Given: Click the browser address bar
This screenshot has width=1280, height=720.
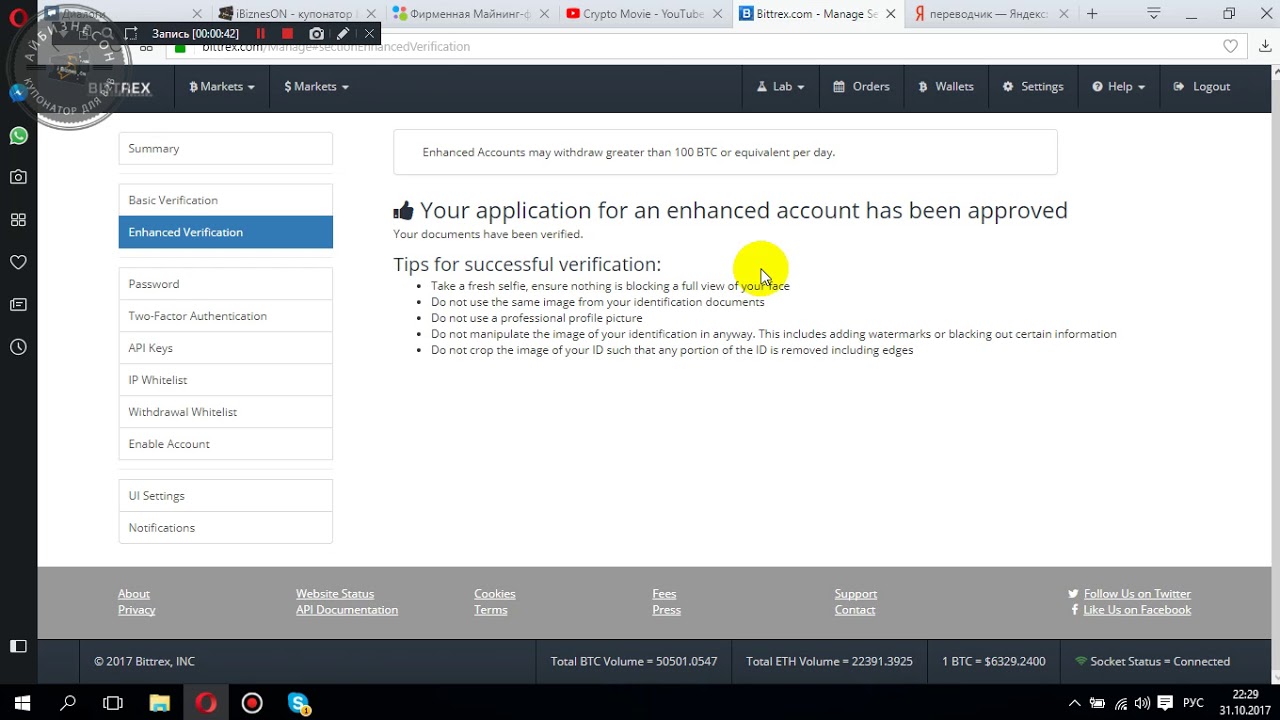Looking at the screenshot, I should [x=700, y=46].
